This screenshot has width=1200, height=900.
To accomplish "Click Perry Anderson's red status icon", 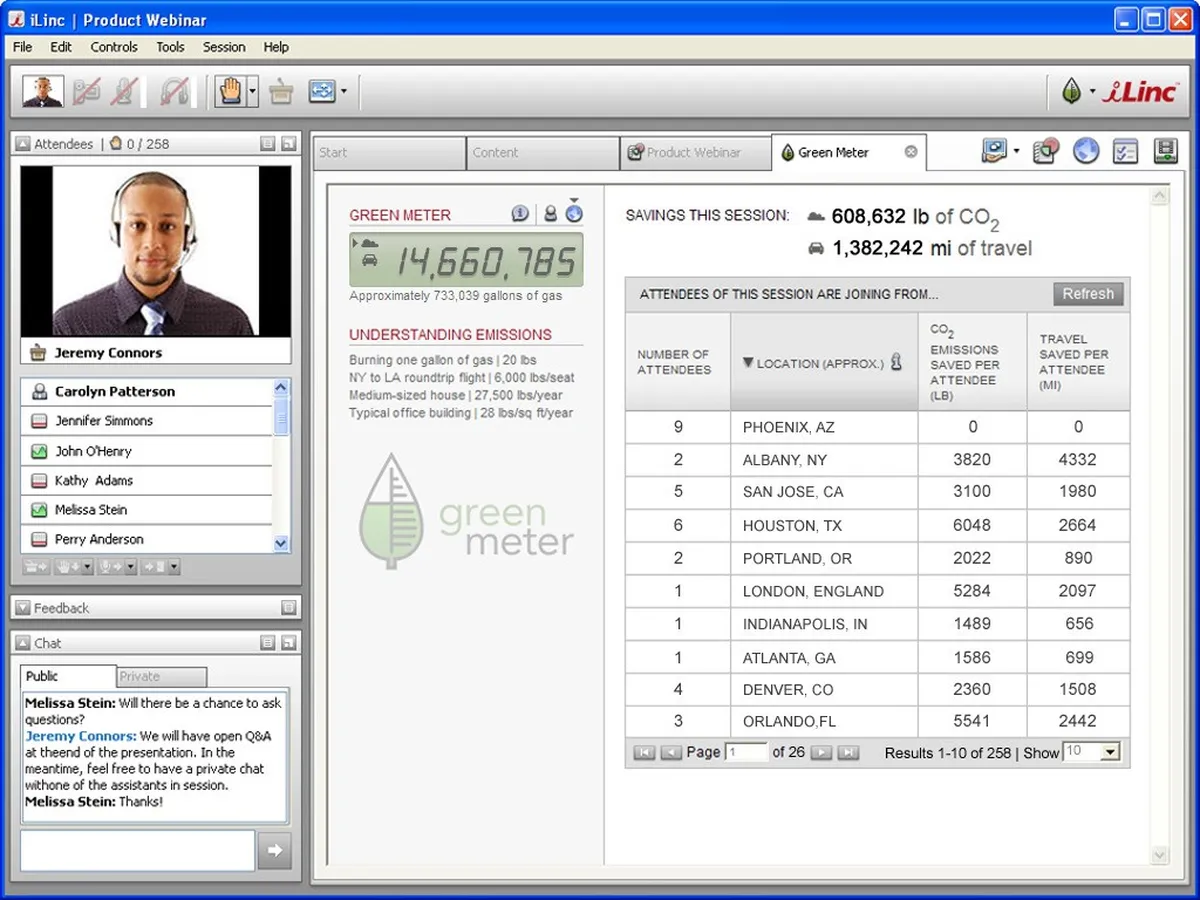I will (x=39, y=539).
